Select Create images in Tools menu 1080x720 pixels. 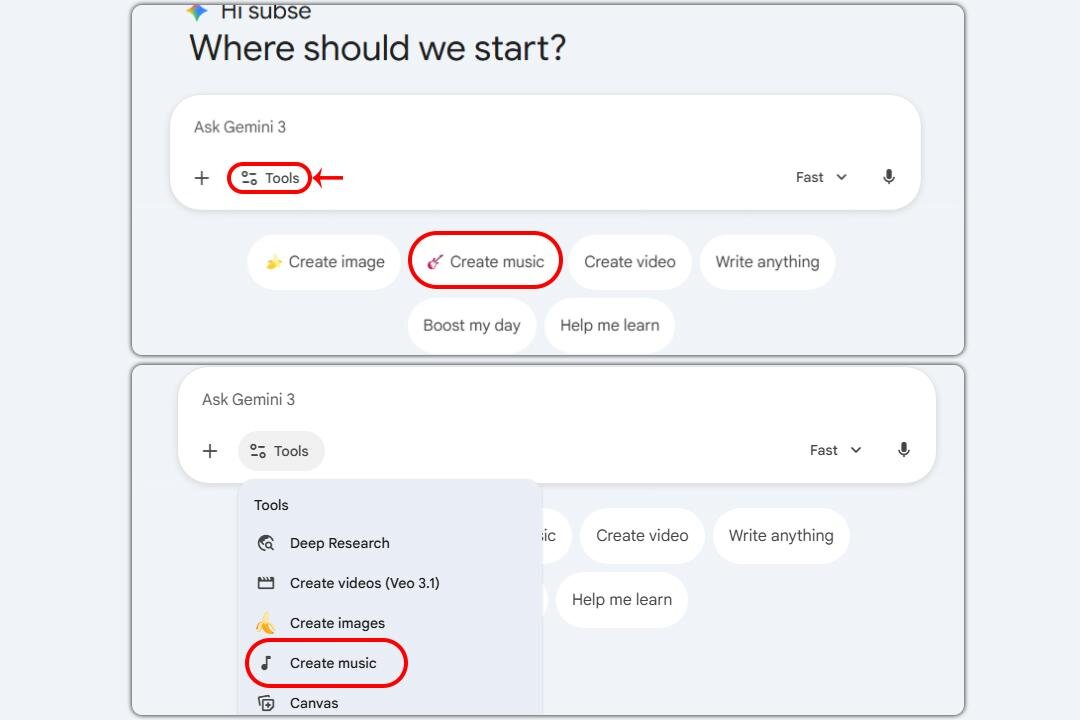(x=337, y=623)
